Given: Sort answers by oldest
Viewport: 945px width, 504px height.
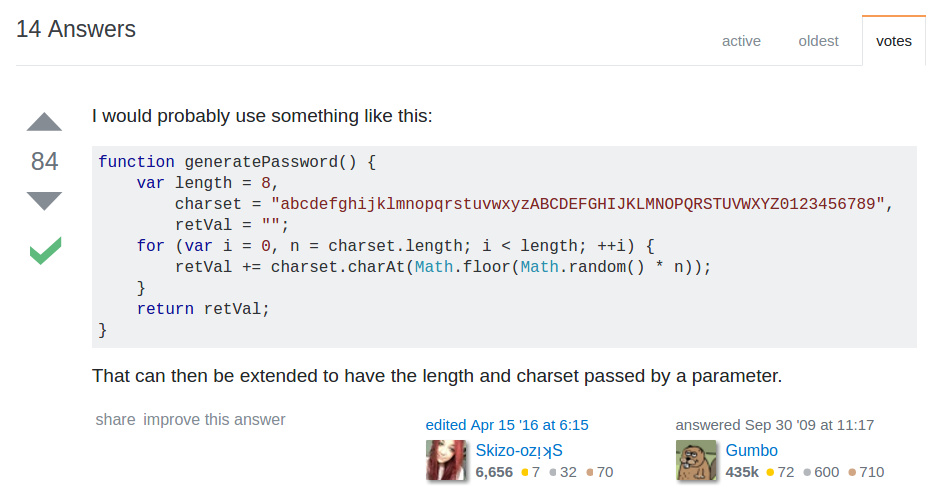Looking at the screenshot, I should [818, 41].
